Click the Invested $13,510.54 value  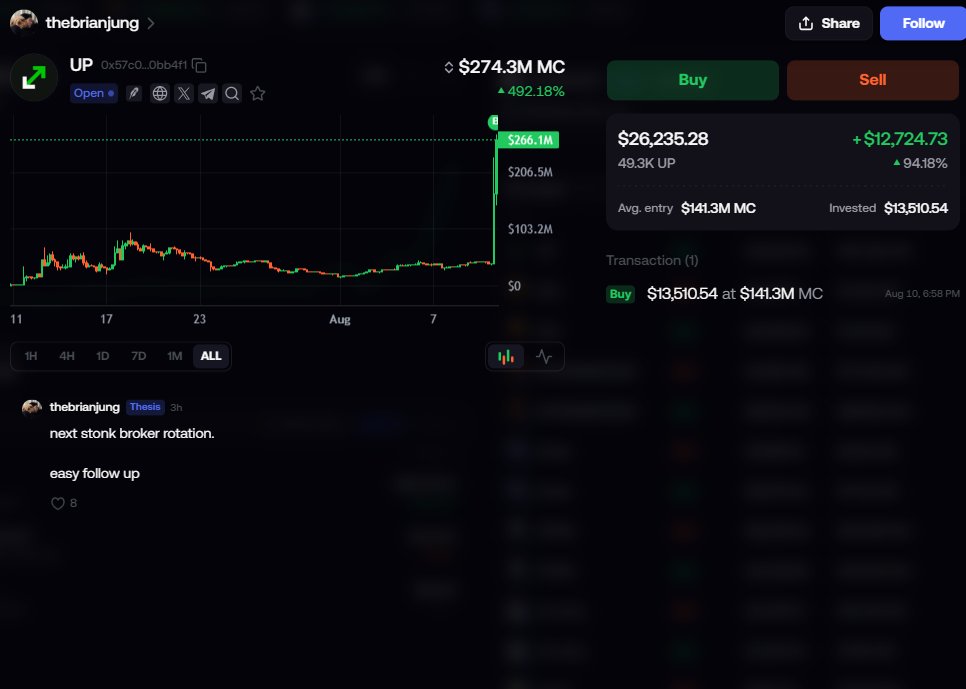pyautogui.click(x=915, y=208)
